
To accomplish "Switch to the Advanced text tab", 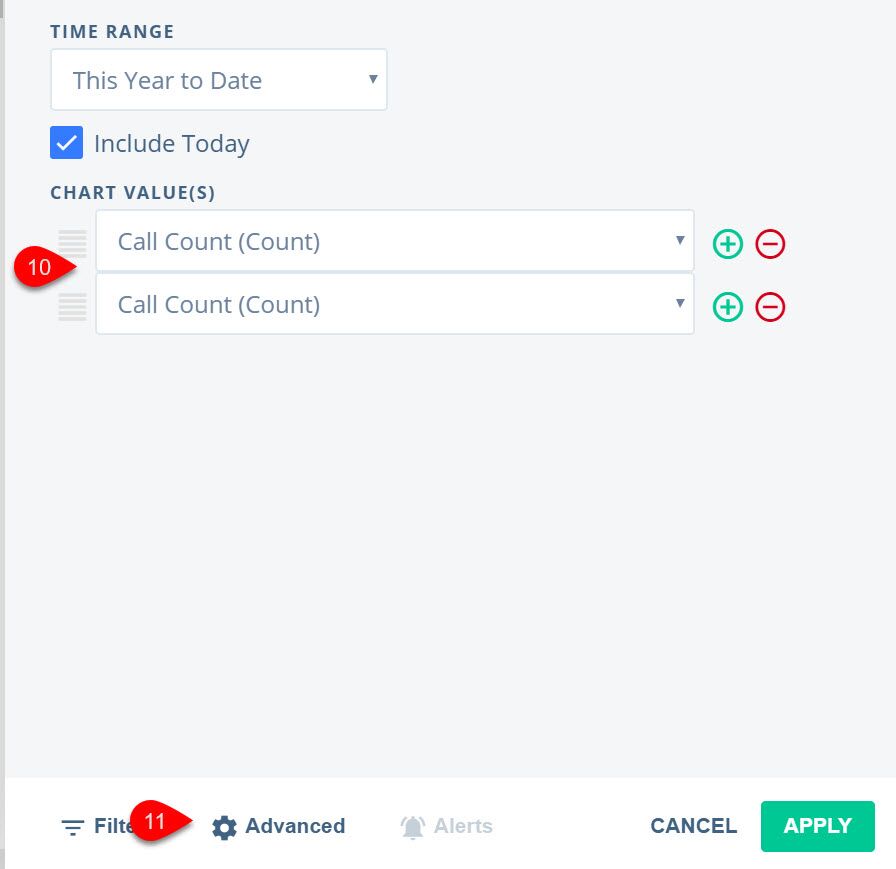I will [295, 826].
